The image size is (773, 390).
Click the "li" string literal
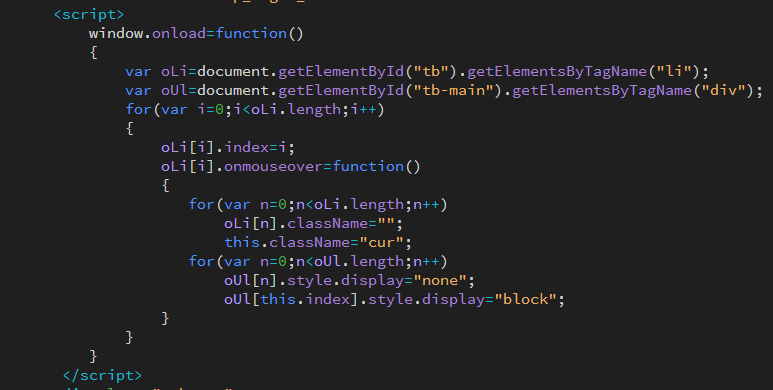pyautogui.click(x=675, y=71)
